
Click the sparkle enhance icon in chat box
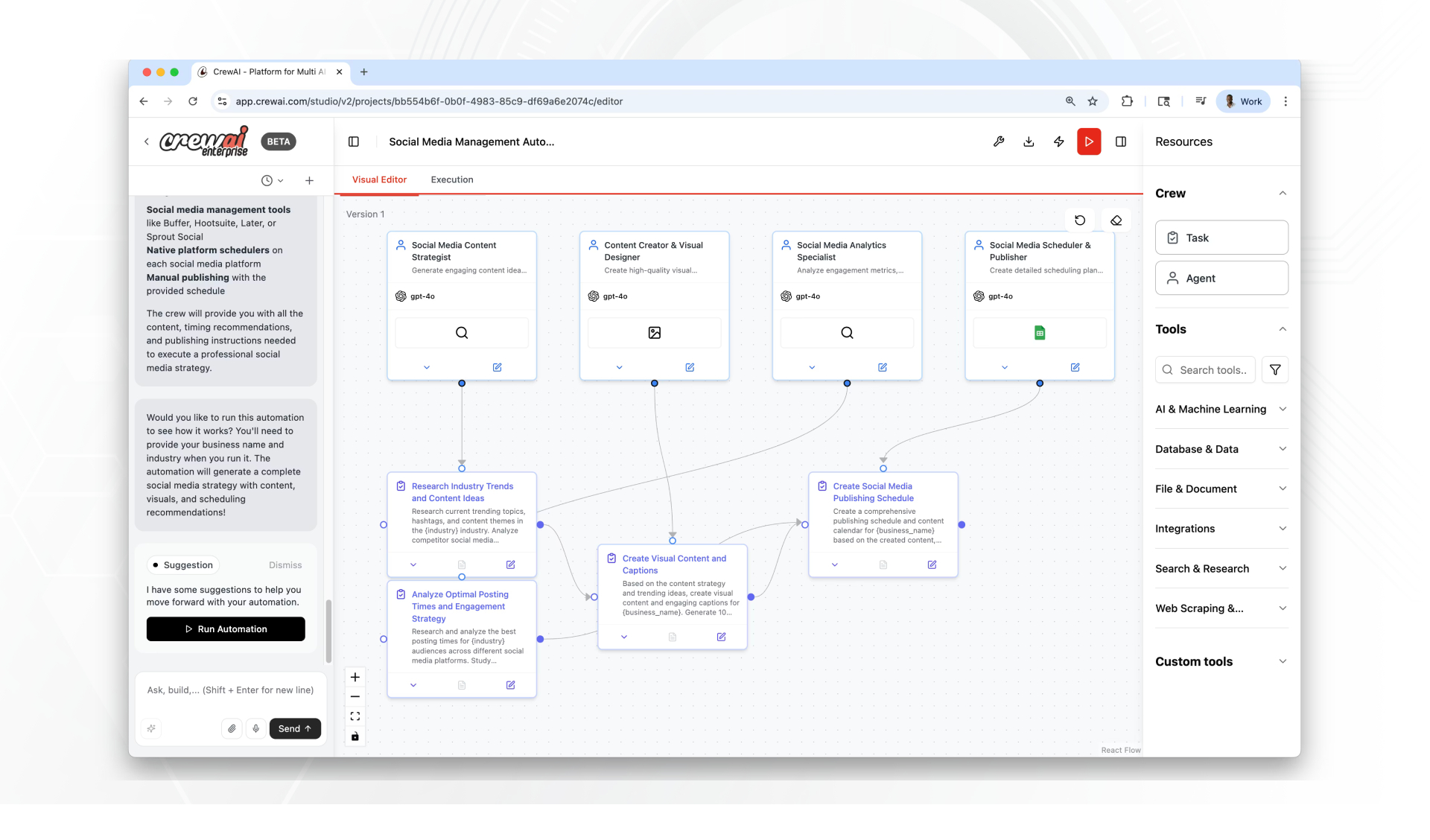coord(151,728)
